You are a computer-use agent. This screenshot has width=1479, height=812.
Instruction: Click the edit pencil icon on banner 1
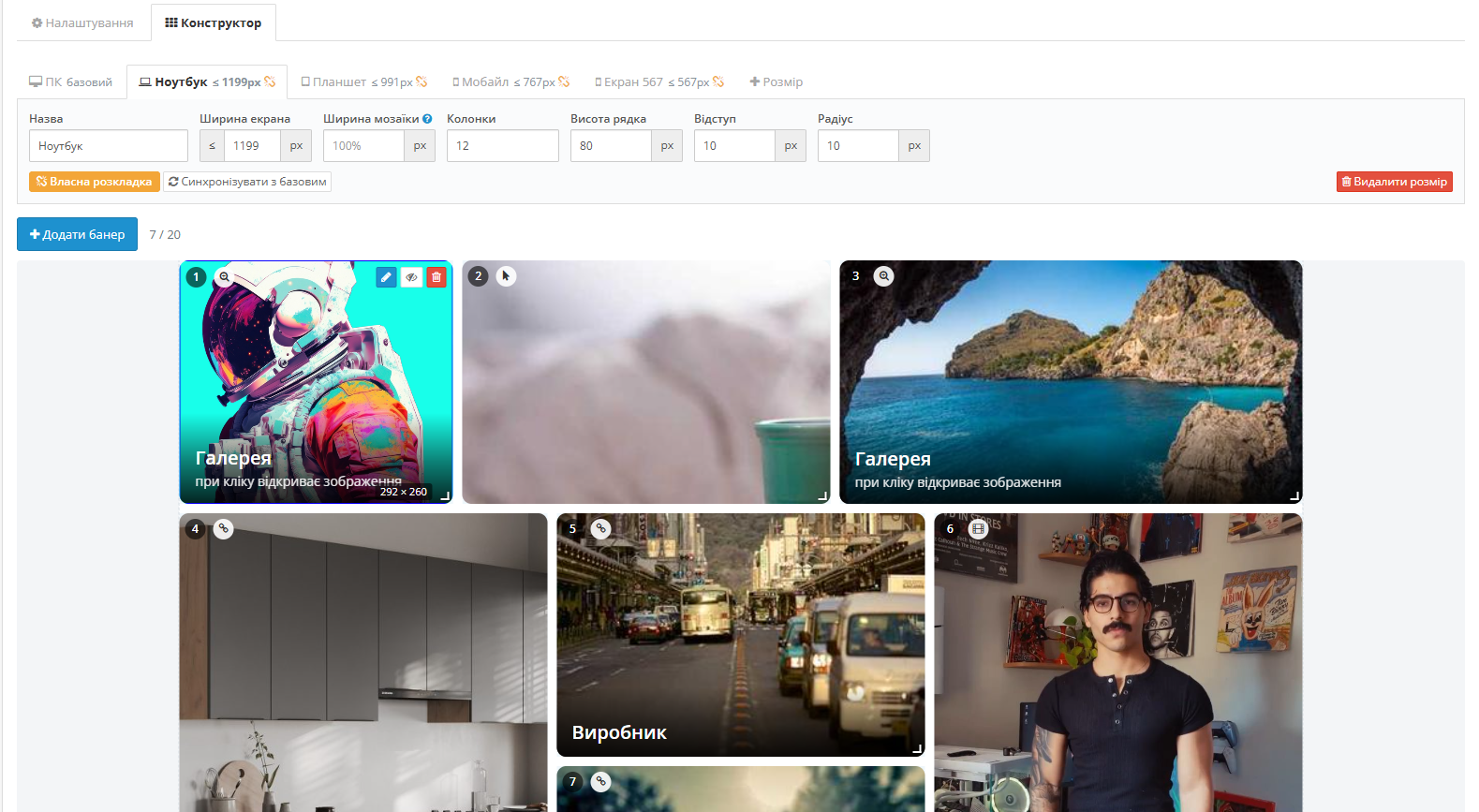(386, 277)
